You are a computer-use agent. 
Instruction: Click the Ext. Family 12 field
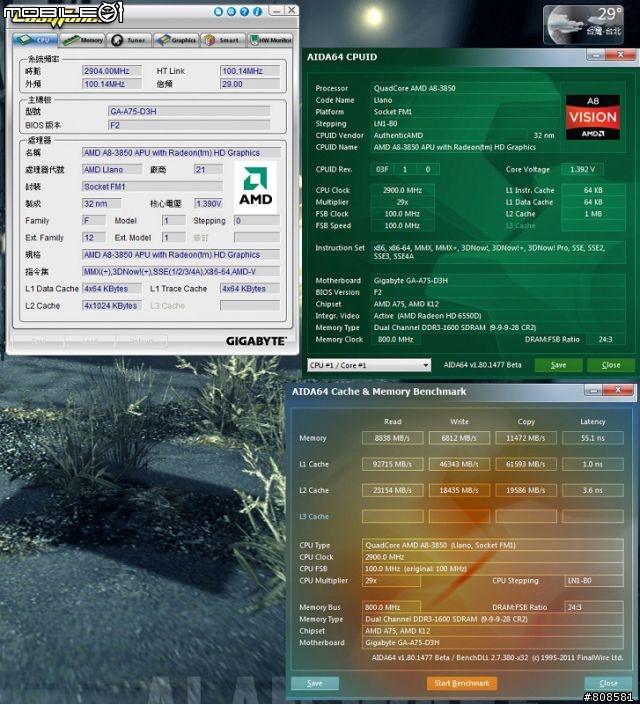point(94,237)
